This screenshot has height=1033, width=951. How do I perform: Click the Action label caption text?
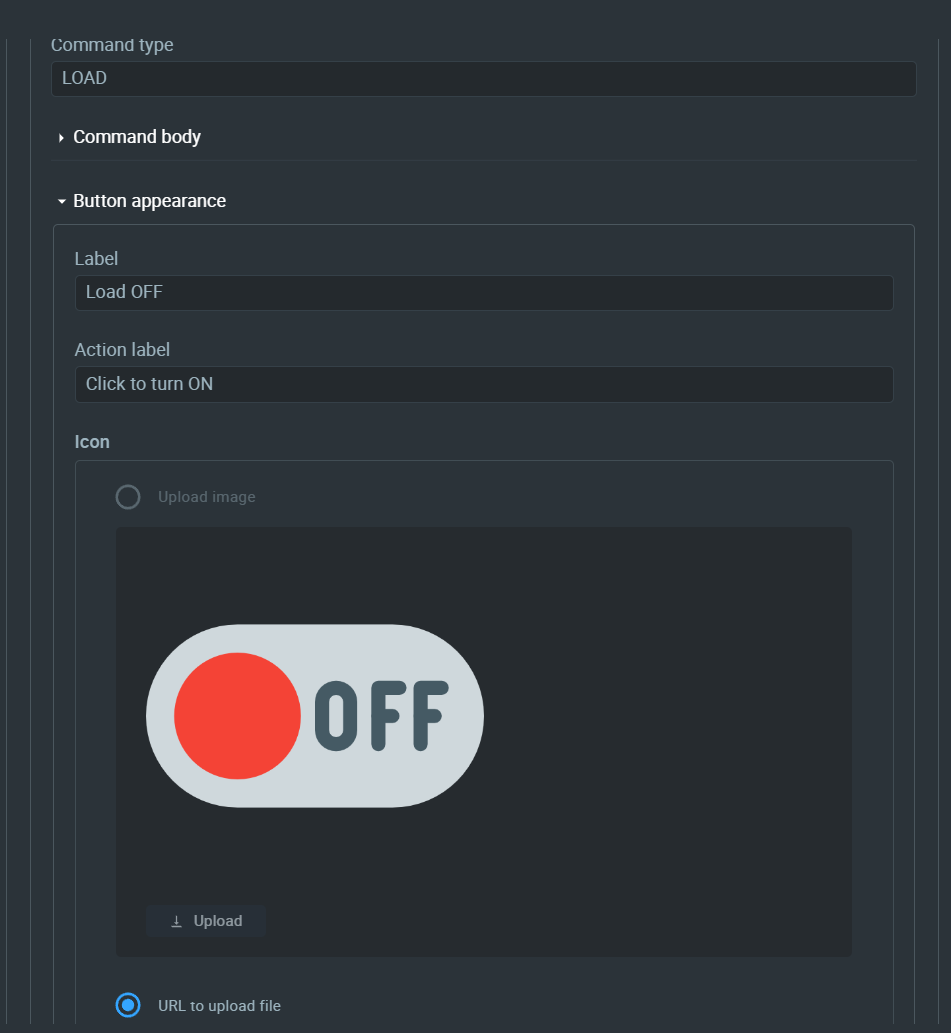[122, 350]
